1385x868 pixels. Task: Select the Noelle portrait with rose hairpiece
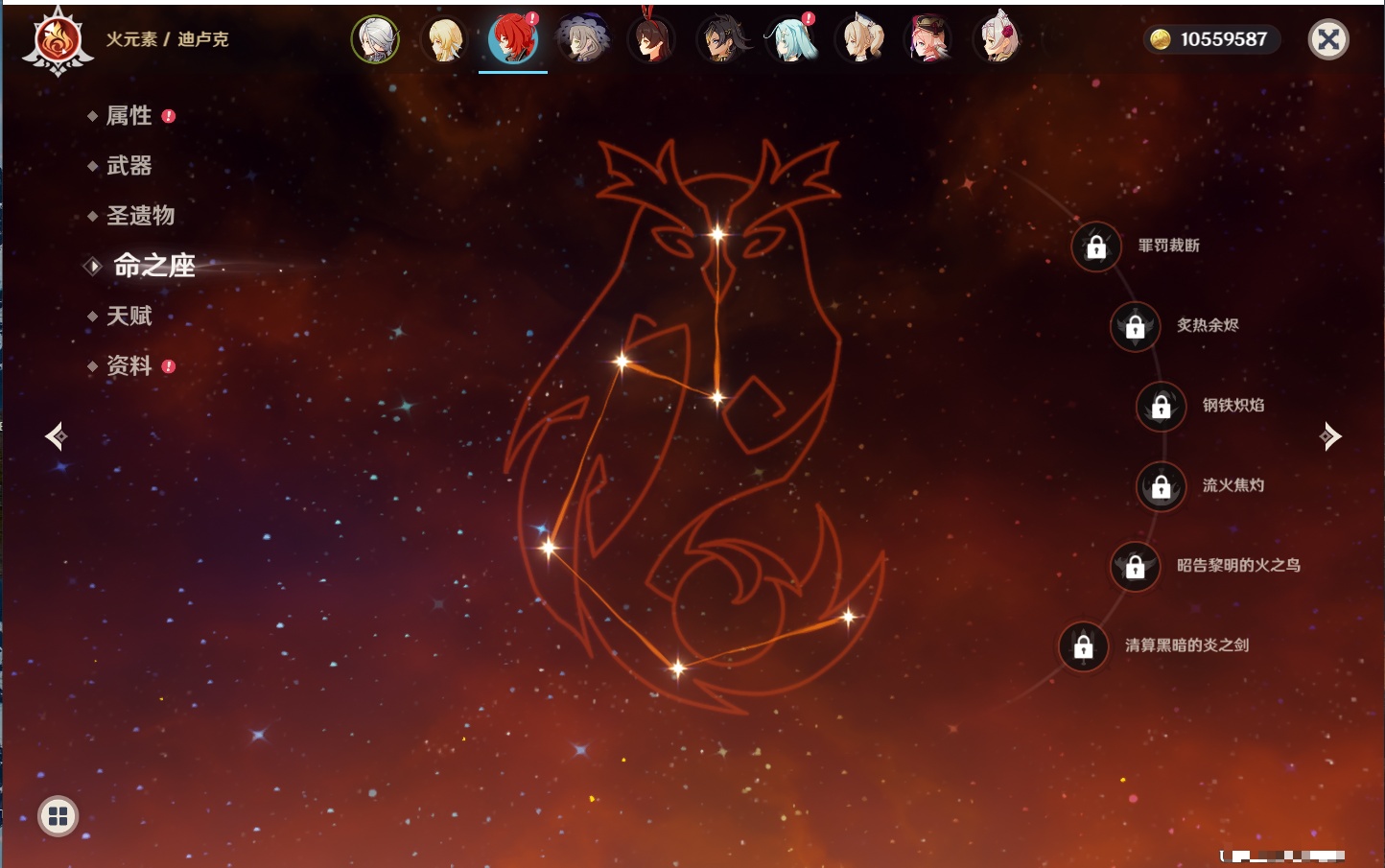[998, 39]
